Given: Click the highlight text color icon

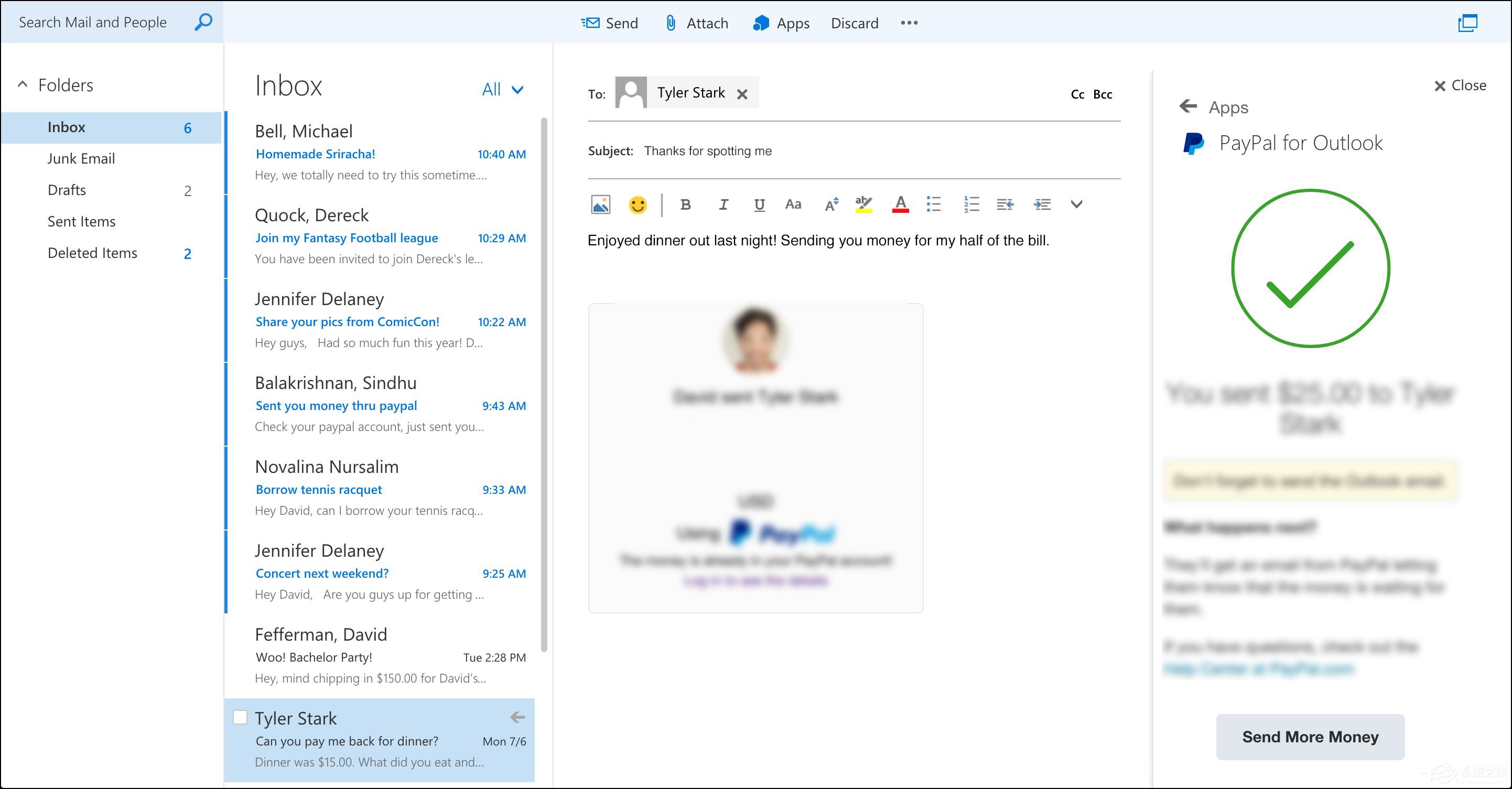Looking at the screenshot, I should (863, 204).
